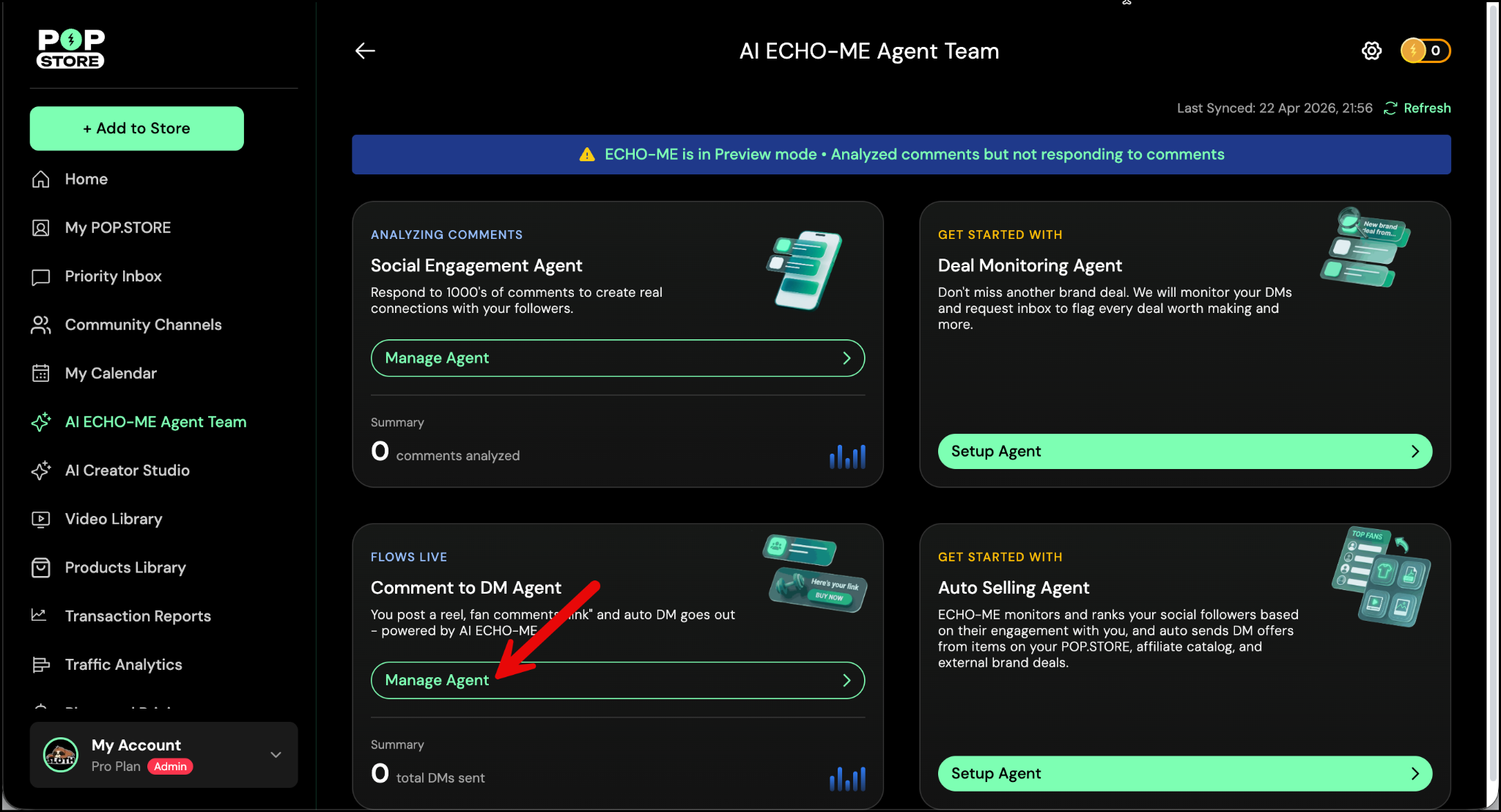Click the back arrow icon
Viewport: 1501px width, 812px height.
pyautogui.click(x=365, y=51)
